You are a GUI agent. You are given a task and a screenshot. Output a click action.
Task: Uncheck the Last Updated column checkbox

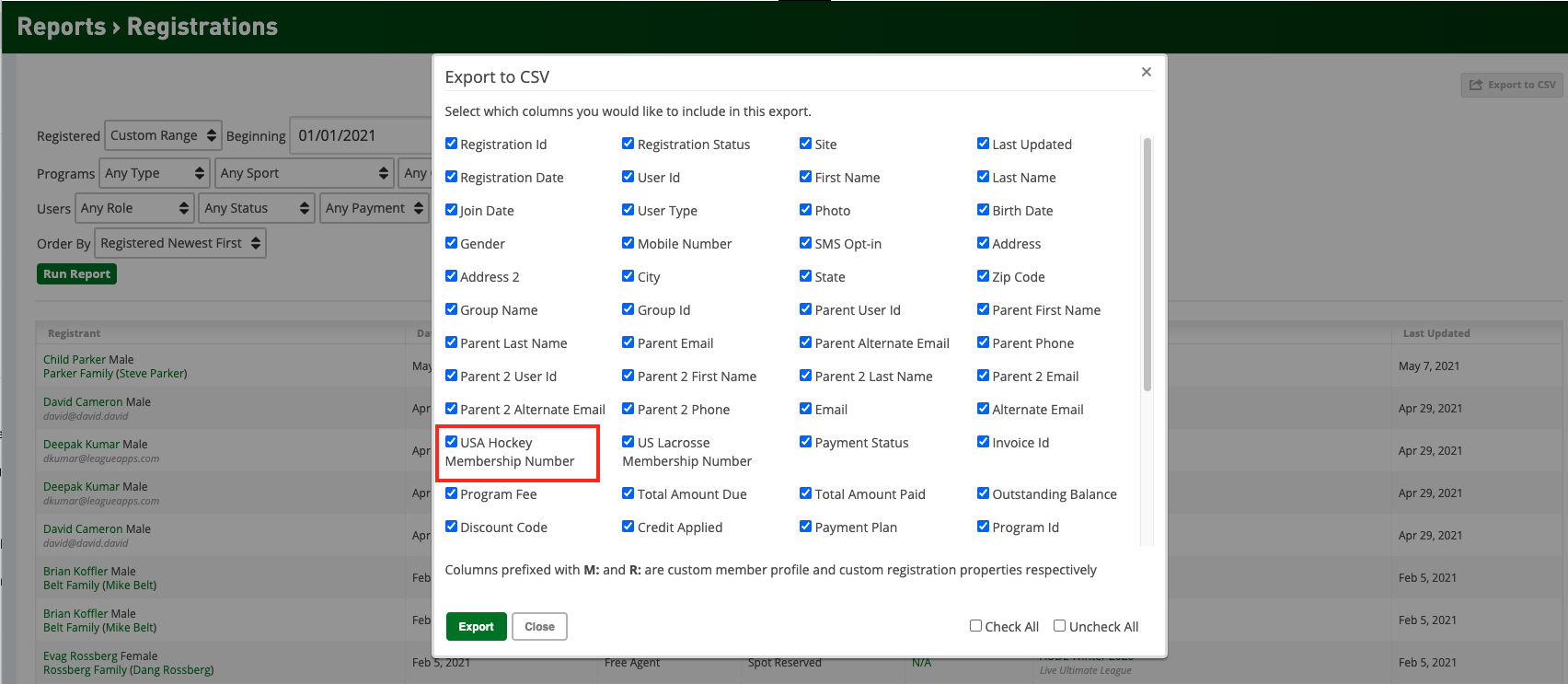[x=983, y=144]
